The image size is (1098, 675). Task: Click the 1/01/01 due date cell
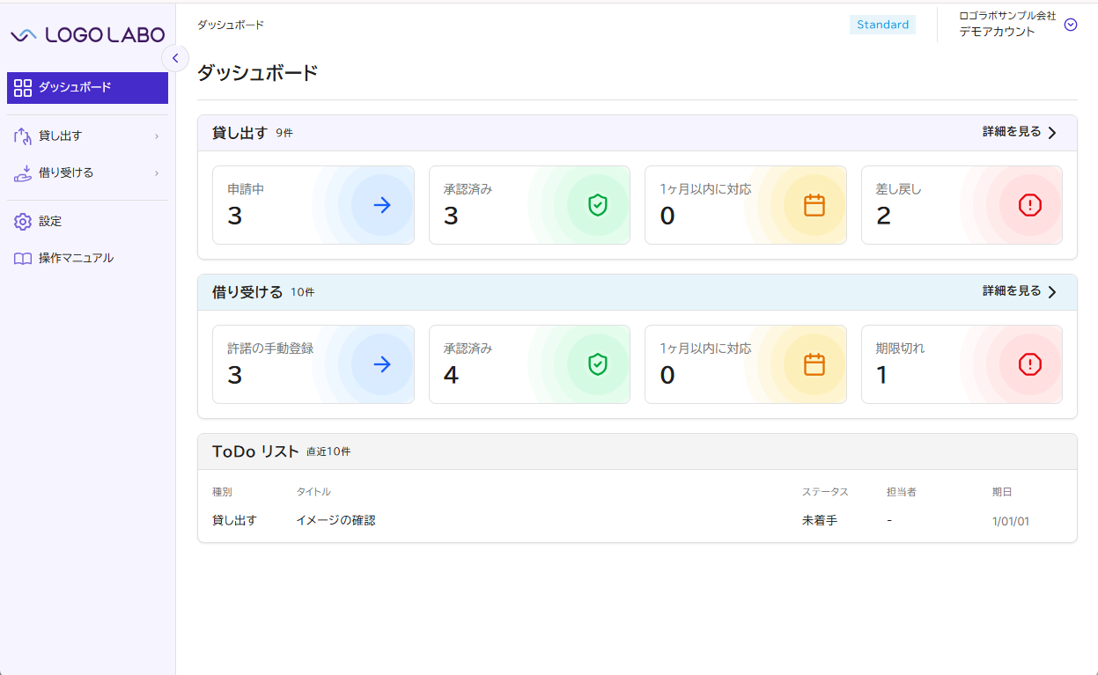click(x=1010, y=521)
